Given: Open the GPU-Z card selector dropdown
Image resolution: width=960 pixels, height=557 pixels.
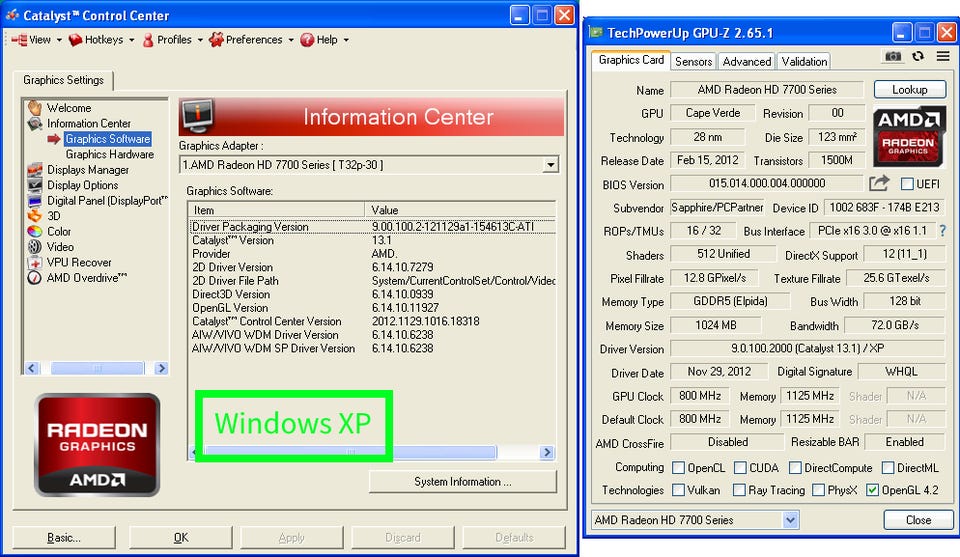Looking at the screenshot, I should pos(790,520).
